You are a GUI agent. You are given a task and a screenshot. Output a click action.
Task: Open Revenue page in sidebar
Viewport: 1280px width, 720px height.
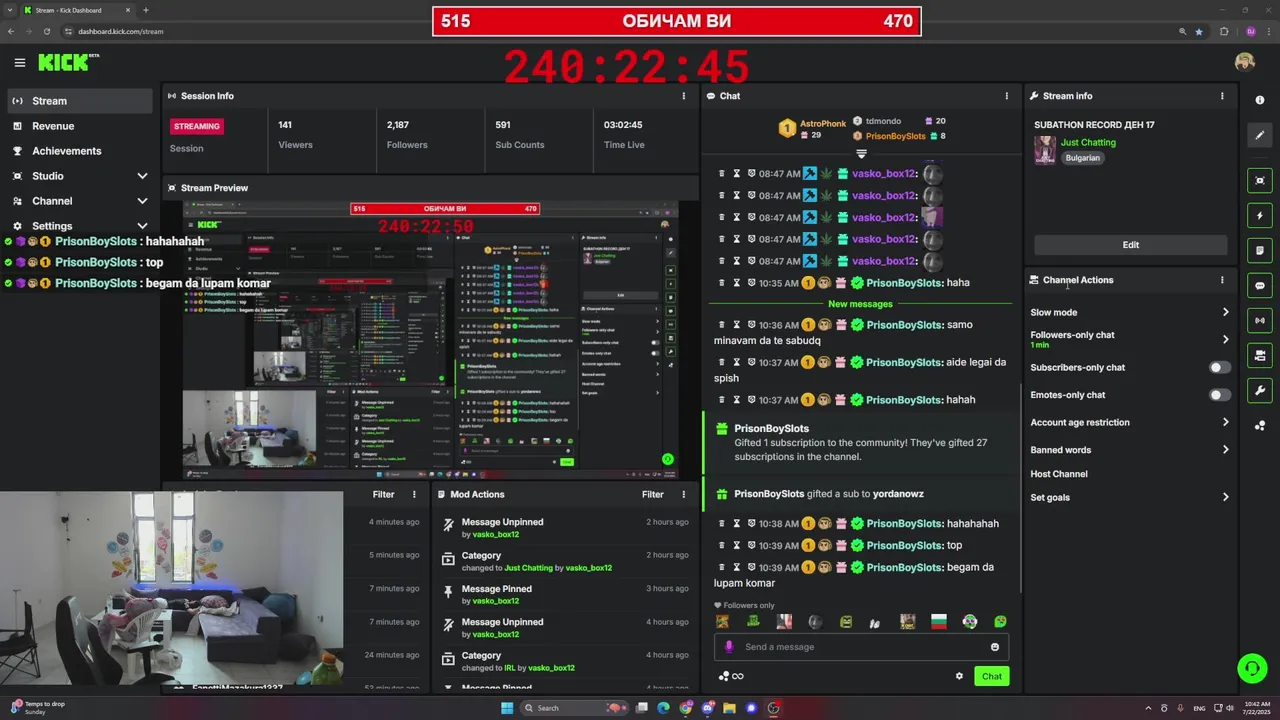(x=80, y=126)
